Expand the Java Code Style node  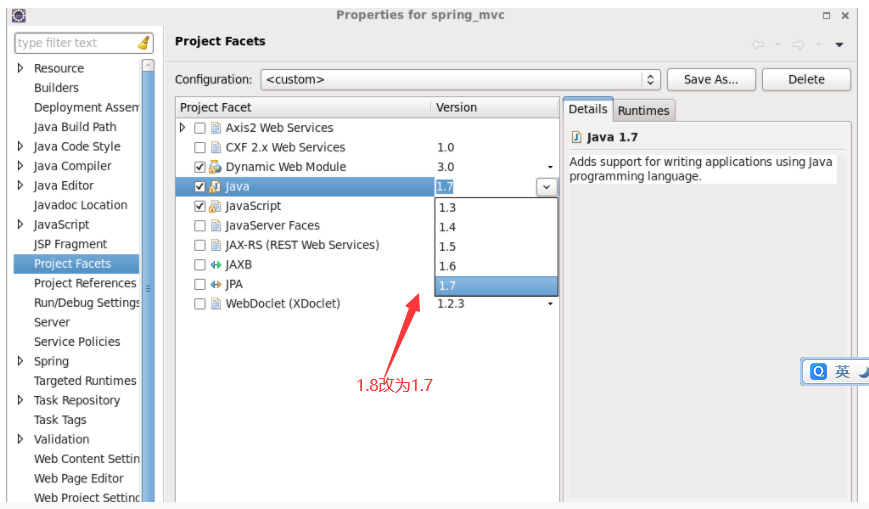[x=21, y=146]
